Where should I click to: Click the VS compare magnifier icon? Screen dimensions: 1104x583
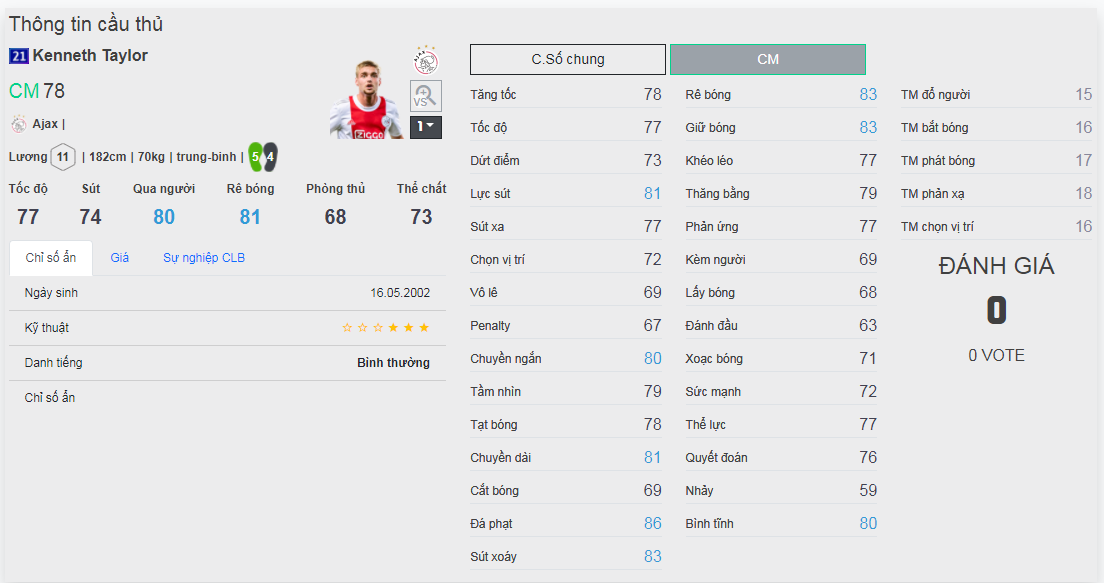click(426, 96)
